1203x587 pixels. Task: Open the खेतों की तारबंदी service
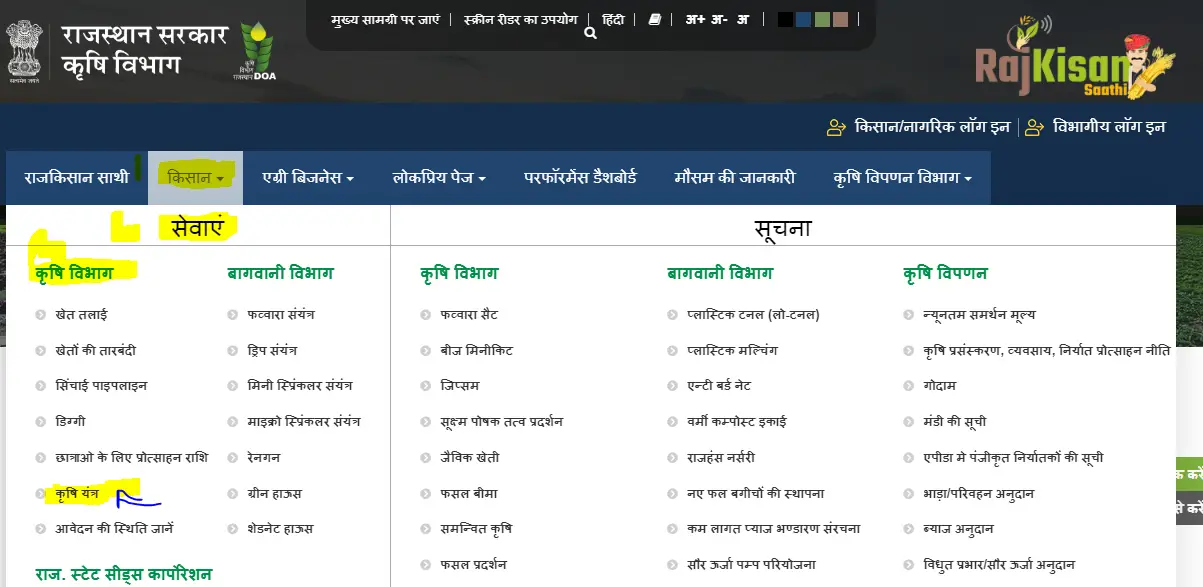pyautogui.click(x=96, y=351)
